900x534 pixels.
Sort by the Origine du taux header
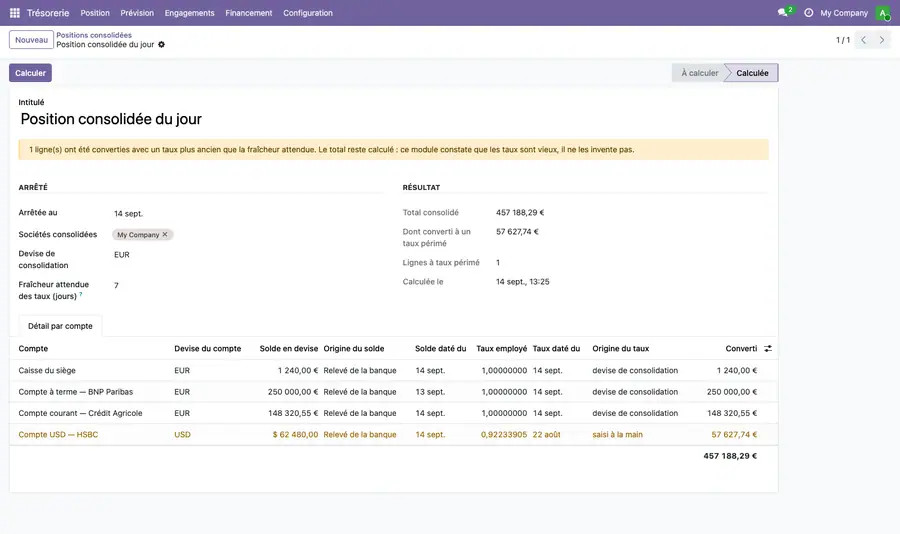click(620, 349)
